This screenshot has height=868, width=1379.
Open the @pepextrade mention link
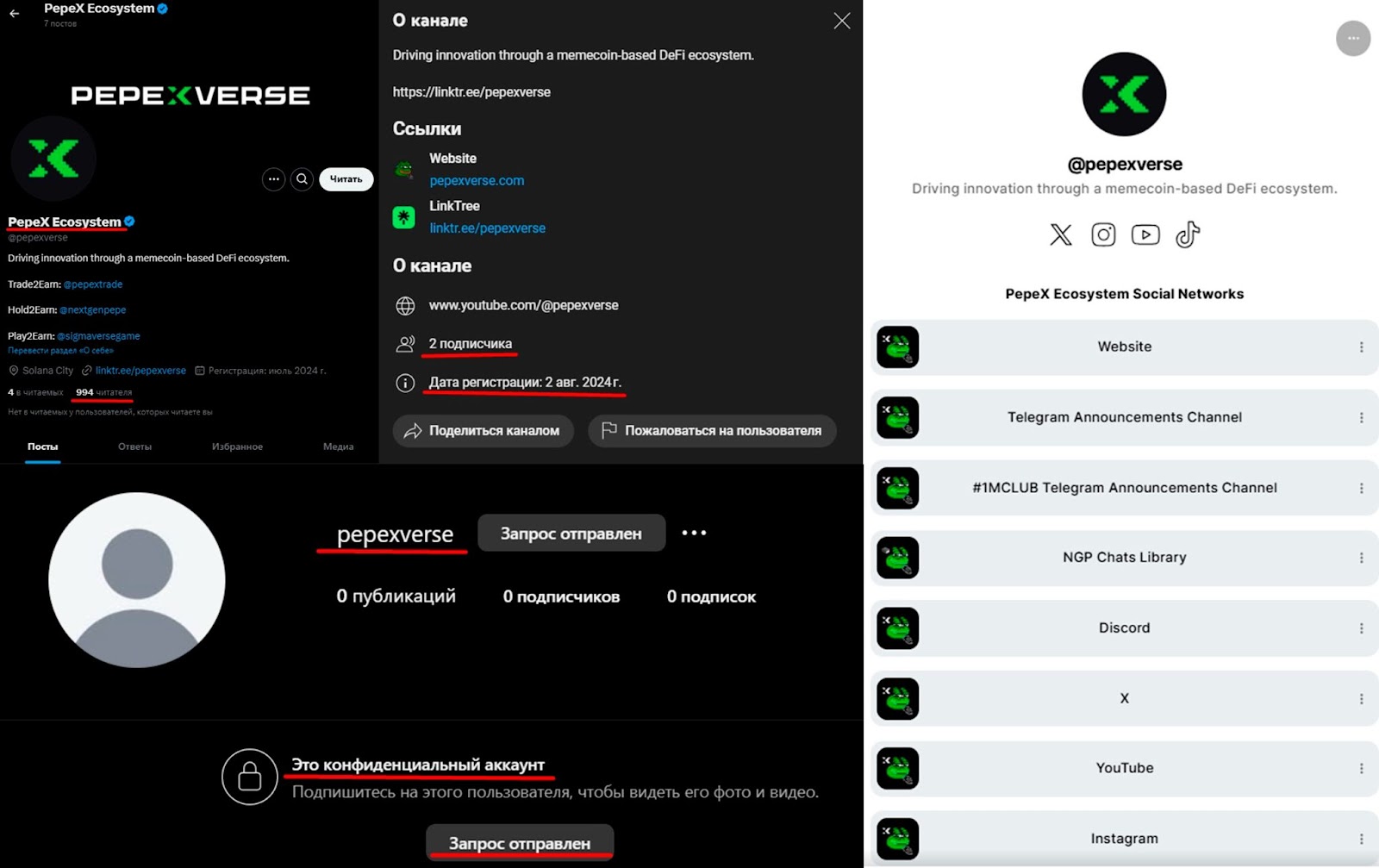pyautogui.click(x=93, y=284)
